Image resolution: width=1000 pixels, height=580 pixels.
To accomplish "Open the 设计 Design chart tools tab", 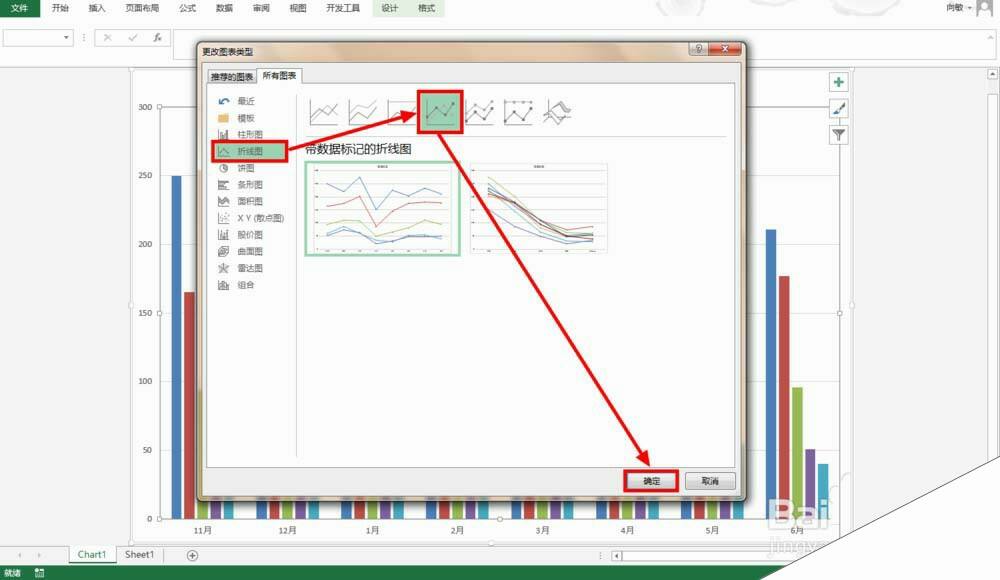I will pyautogui.click(x=390, y=8).
